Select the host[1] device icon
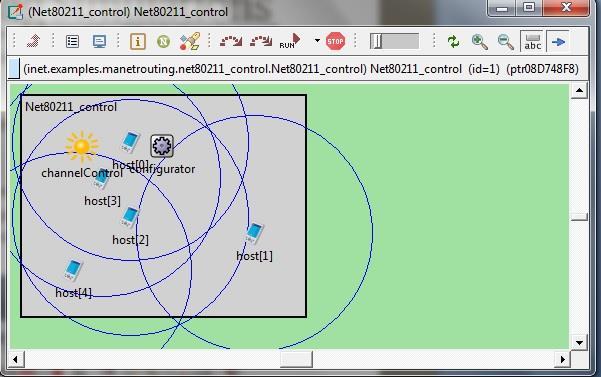Image resolution: width=601 pixels, height=377 pixels. pyautogui.click(x=255, y=233)
